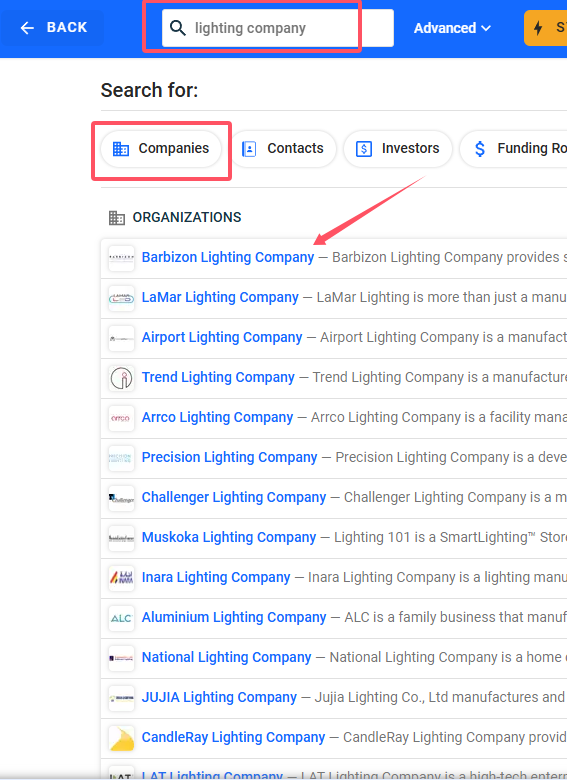Click the ALC Aluminium Lighting logo
The height and width of the screenshot is (780, 567).
pos(121,618)
